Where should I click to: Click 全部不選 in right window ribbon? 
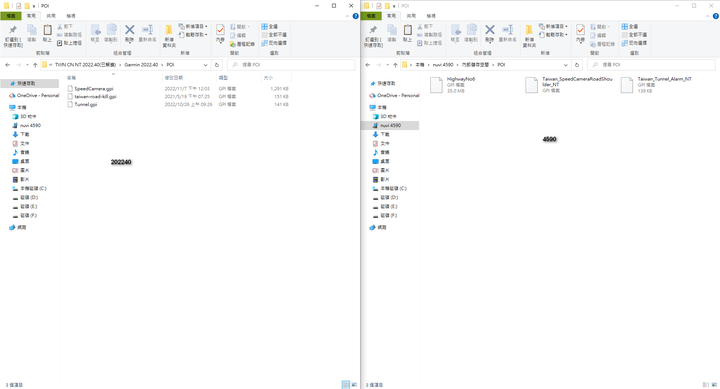pos(634,34)
